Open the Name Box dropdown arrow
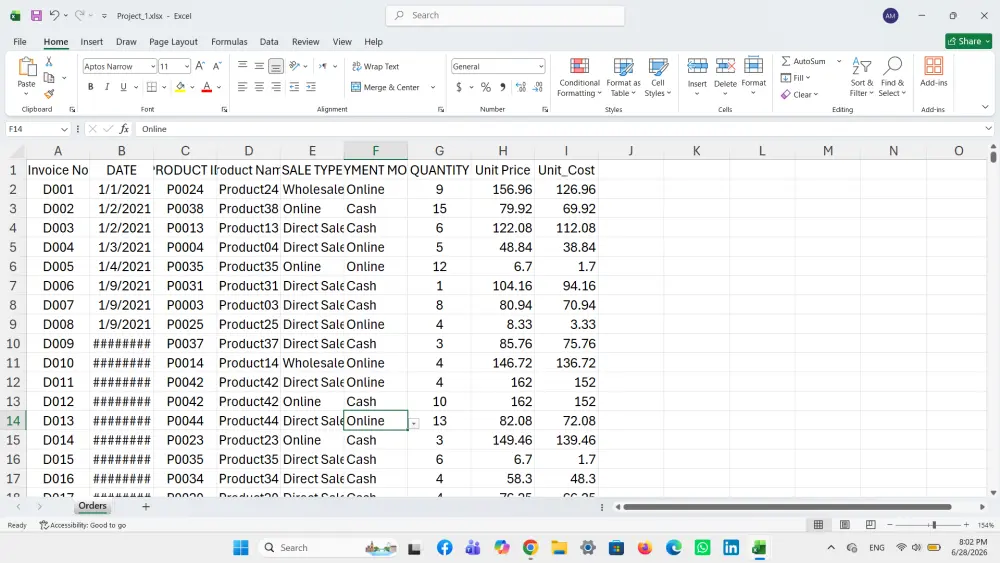 pyautogui.click(x=64, y=129)
